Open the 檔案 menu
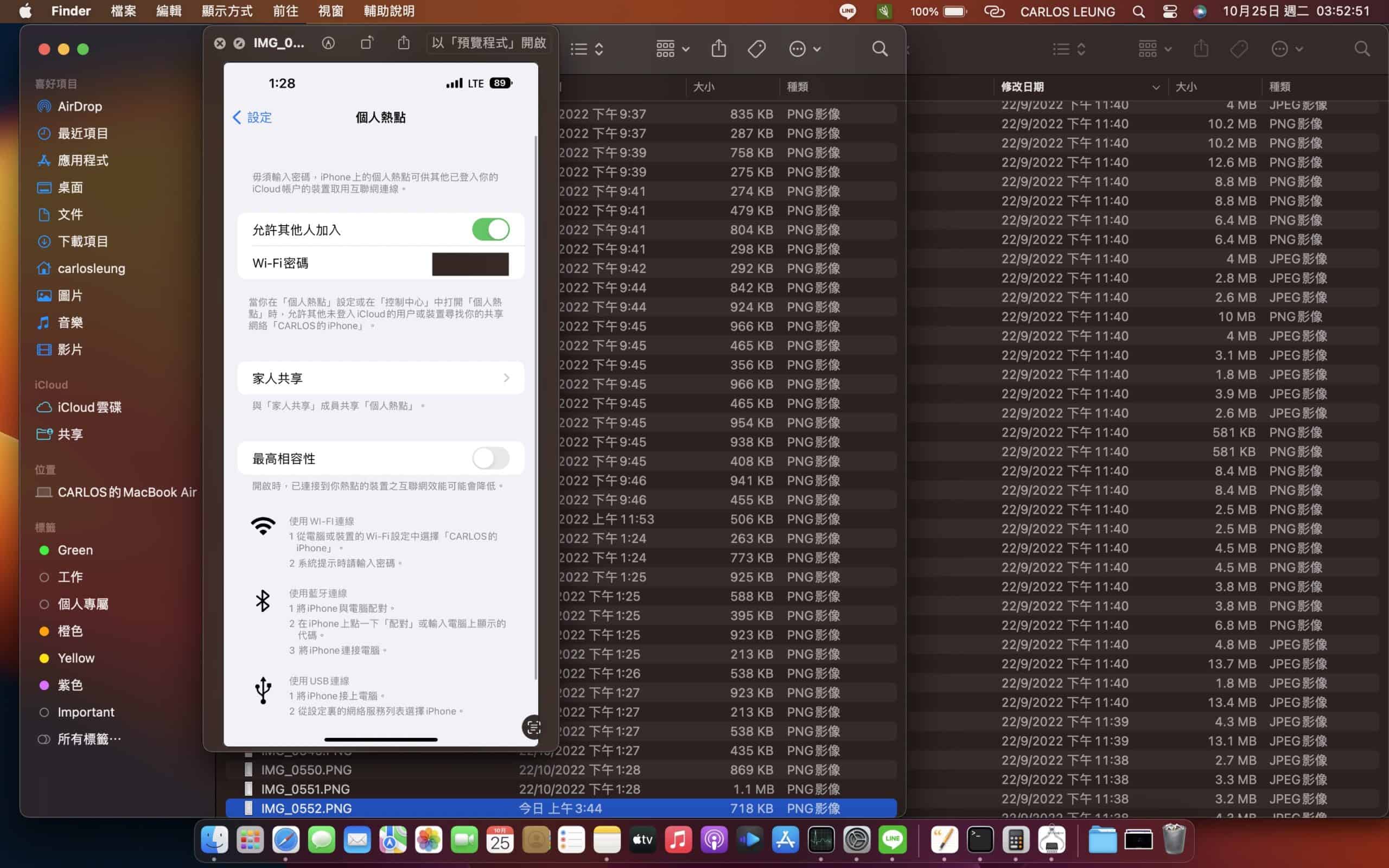 (123, 11)
